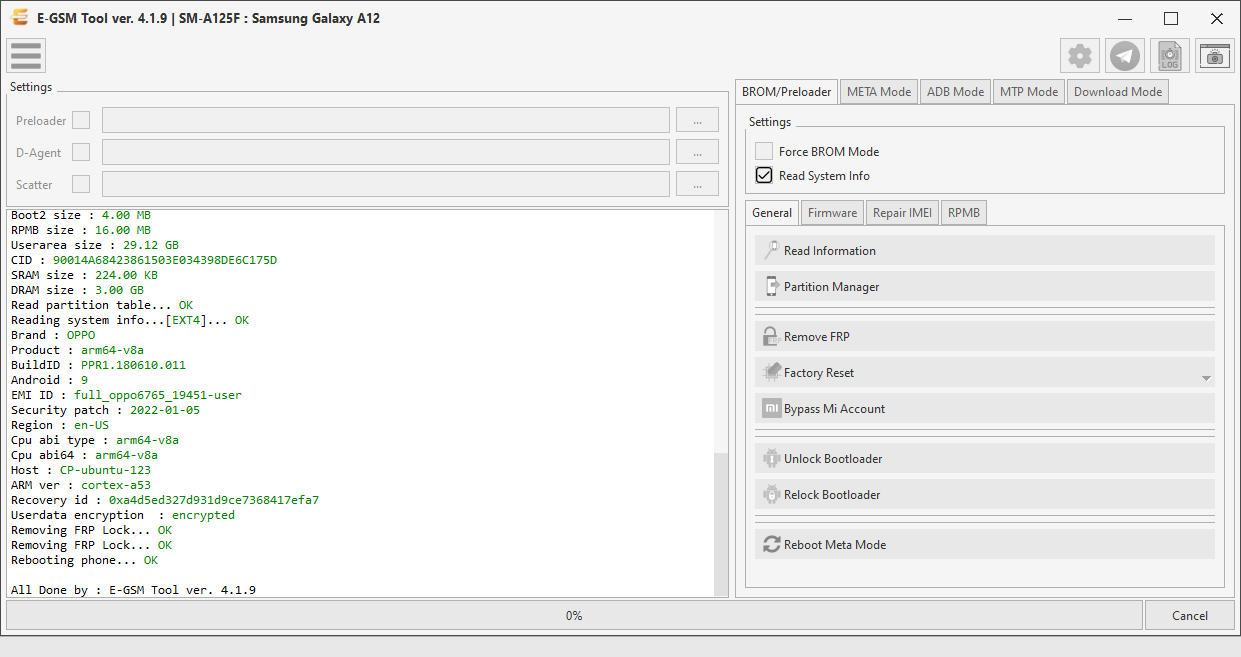The width and height of the screenshot is (1241, 657).
Task: Enable the Preloader checkbox
Action: coord(81,120)
